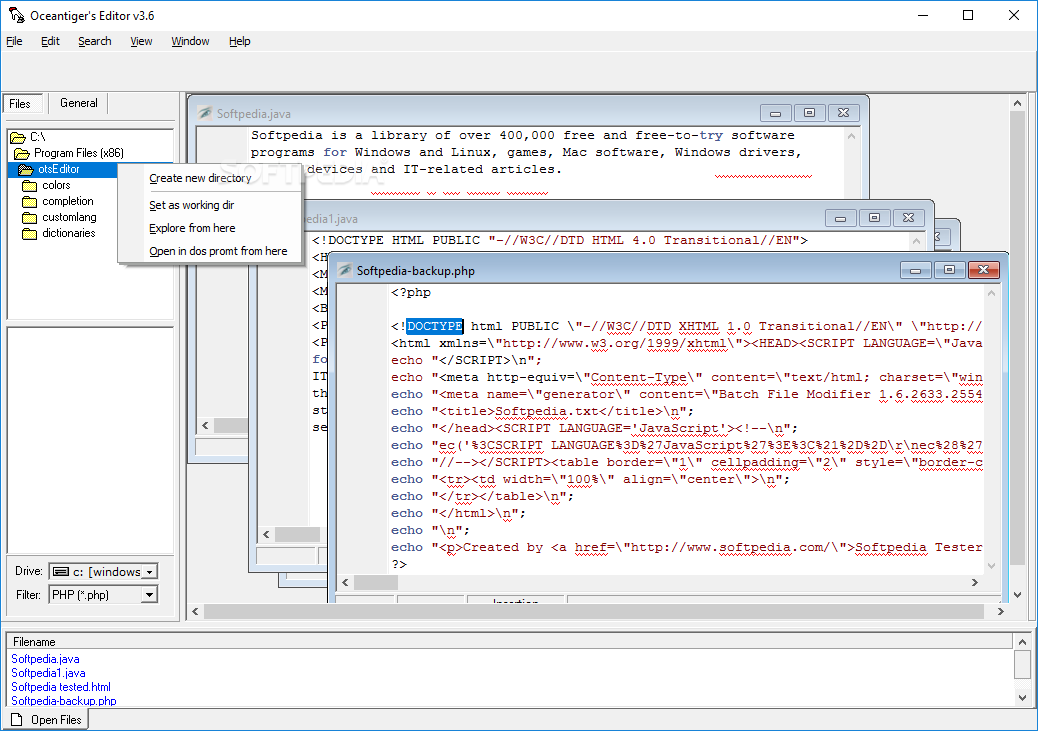The image size is (1038, 731).
Task: Open Softpedia tested.html from file list
Action: coord(60,687)
